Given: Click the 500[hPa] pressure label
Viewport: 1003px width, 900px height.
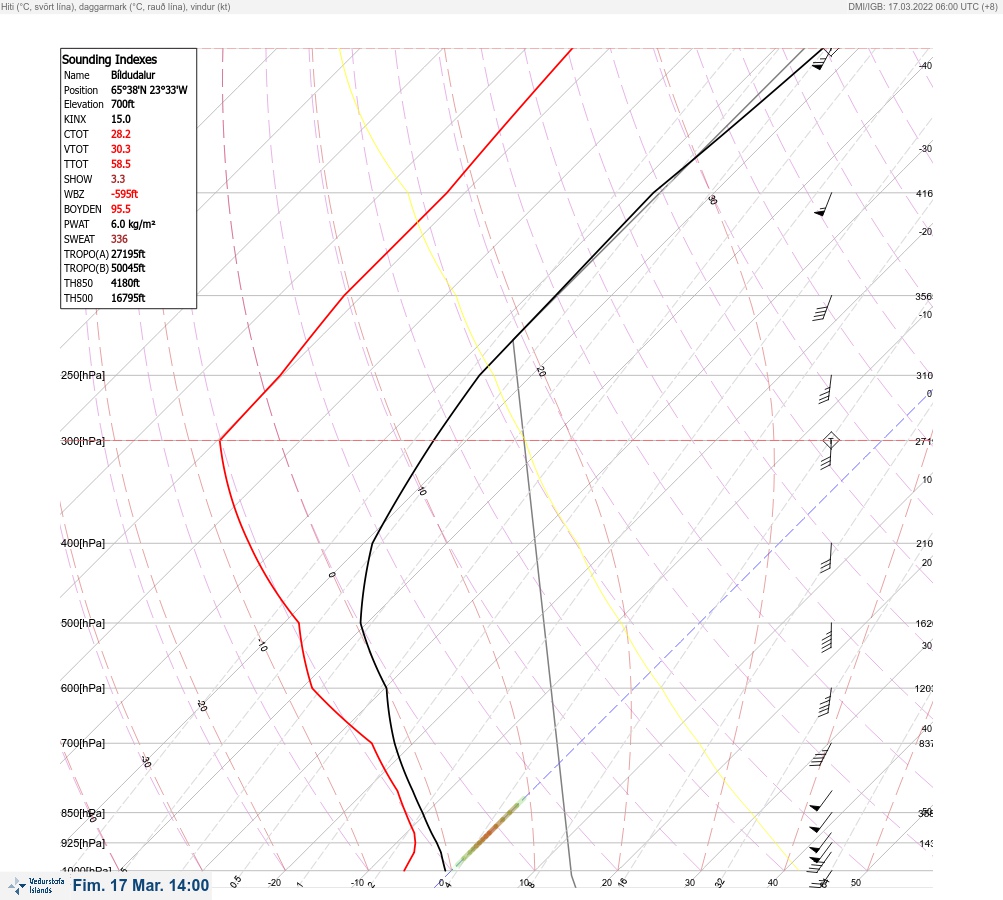Looking at the screenshot, I should pyautogui.click(x=83, y=623).
